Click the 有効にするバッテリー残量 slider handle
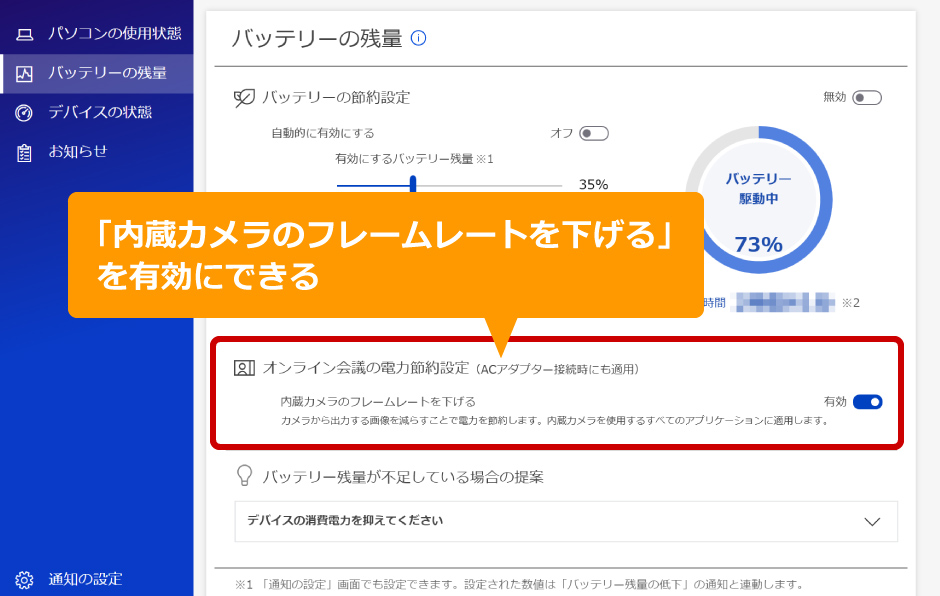Viewport: 940px width, 596px height. click(412, 183)
